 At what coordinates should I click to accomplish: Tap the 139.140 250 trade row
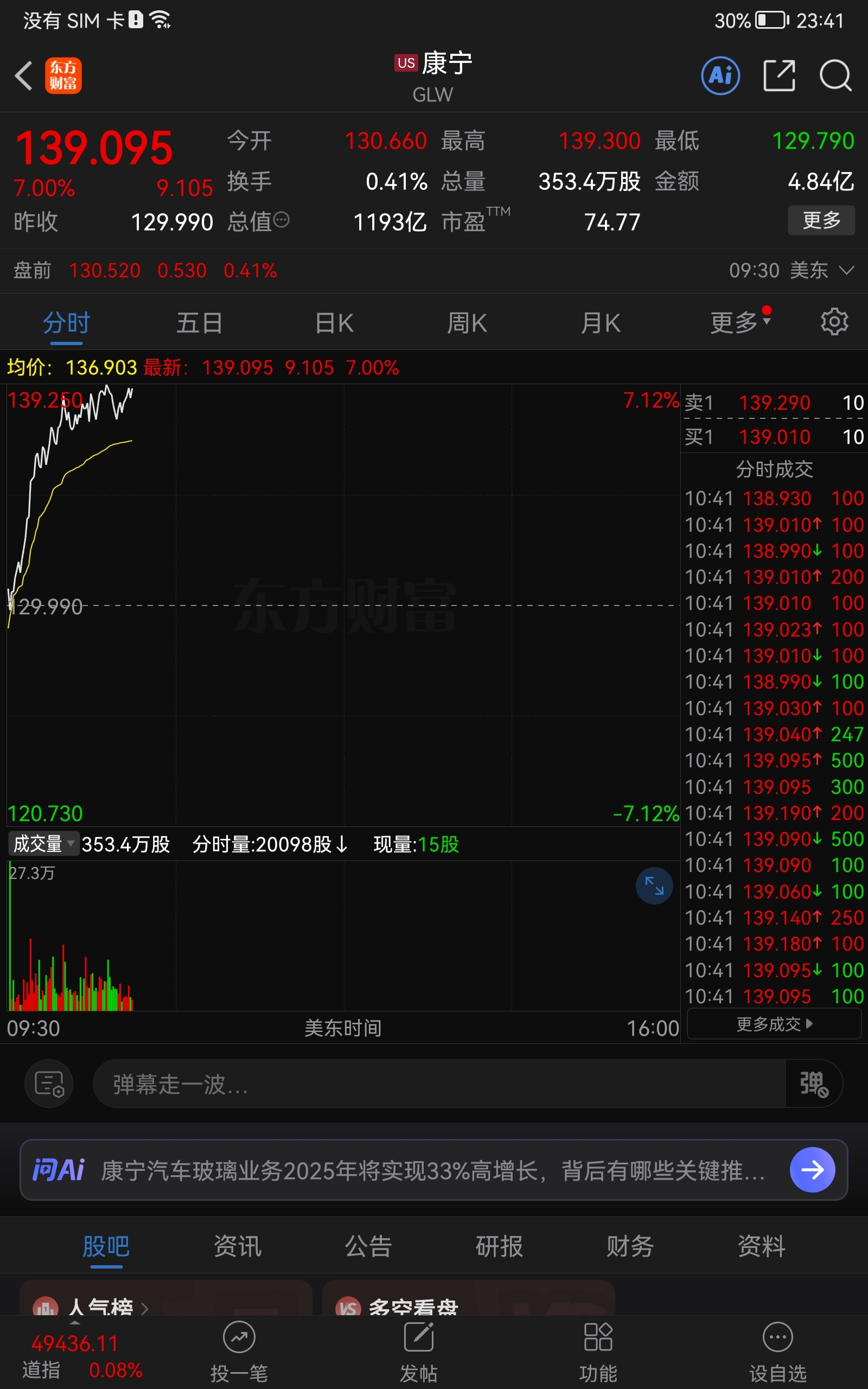[x=774, y=917]
